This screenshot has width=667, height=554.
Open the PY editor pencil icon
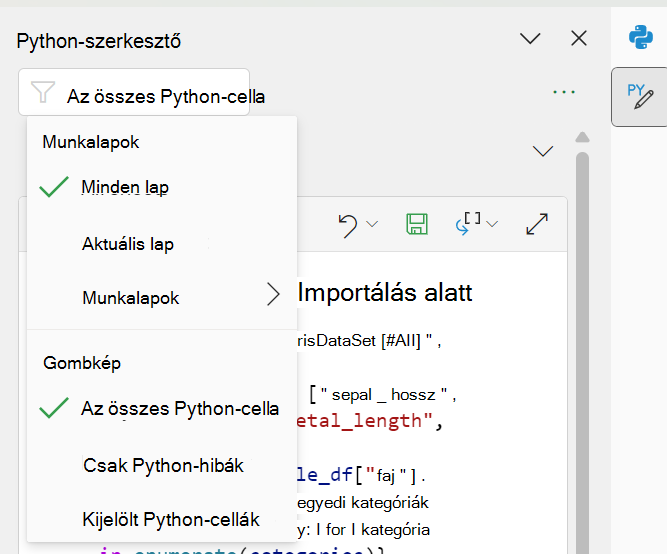click(640, 97)
